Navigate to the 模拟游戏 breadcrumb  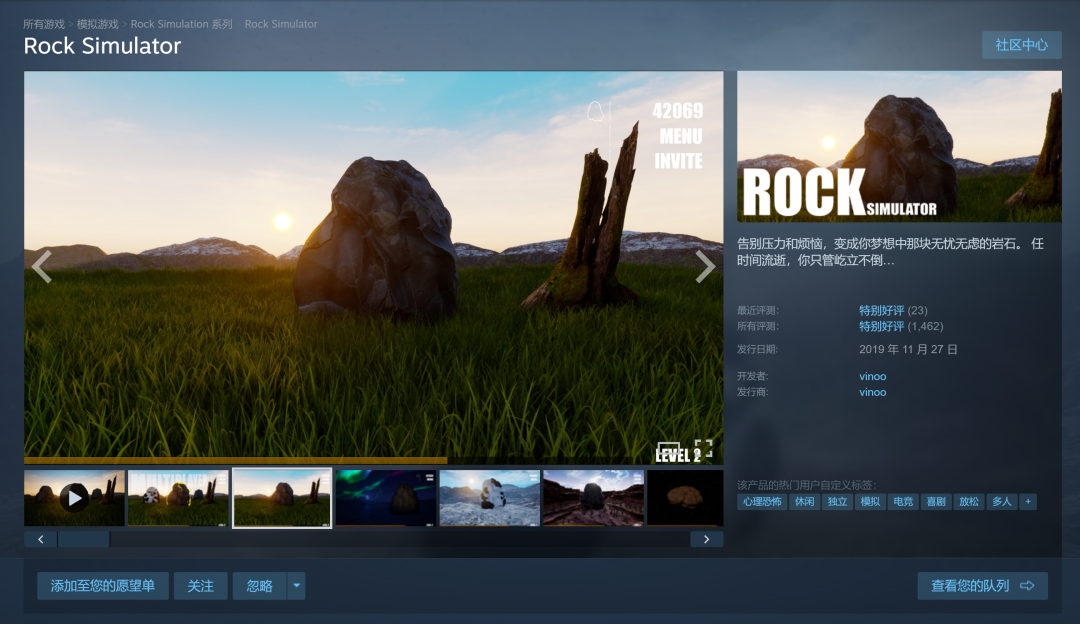(97, 24)
